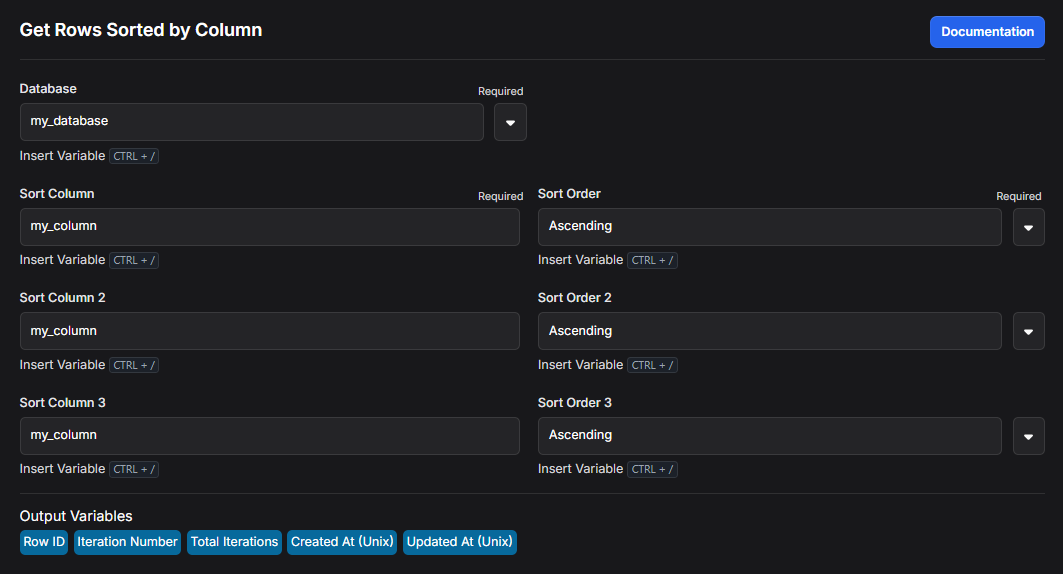1063x574 pixels.
Task: Click the Database input field
Action: click(252, 122)
